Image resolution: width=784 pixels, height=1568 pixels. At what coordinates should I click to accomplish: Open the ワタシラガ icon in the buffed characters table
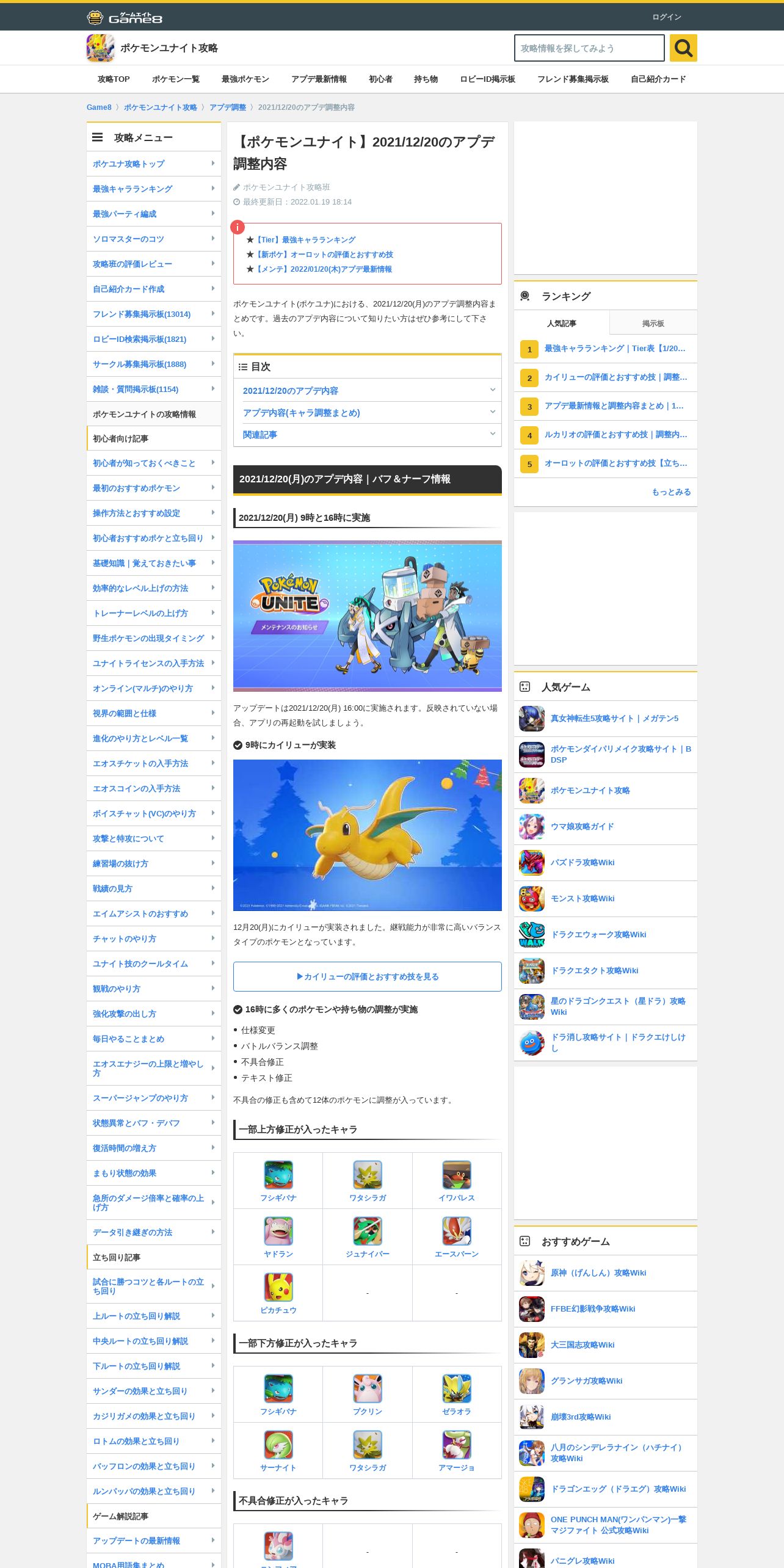click(368, 1175)
